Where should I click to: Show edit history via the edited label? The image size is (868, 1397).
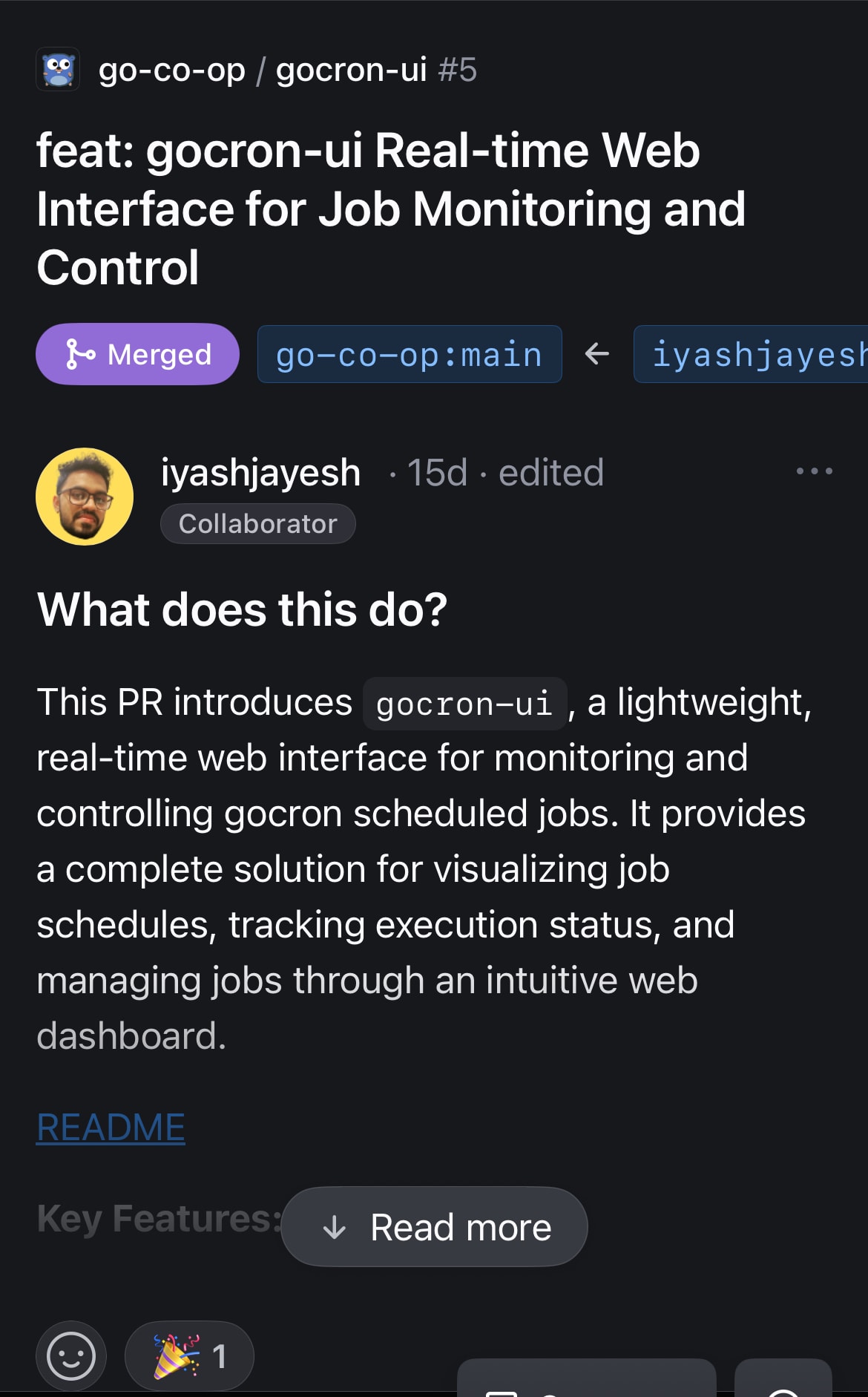[551, 473]
